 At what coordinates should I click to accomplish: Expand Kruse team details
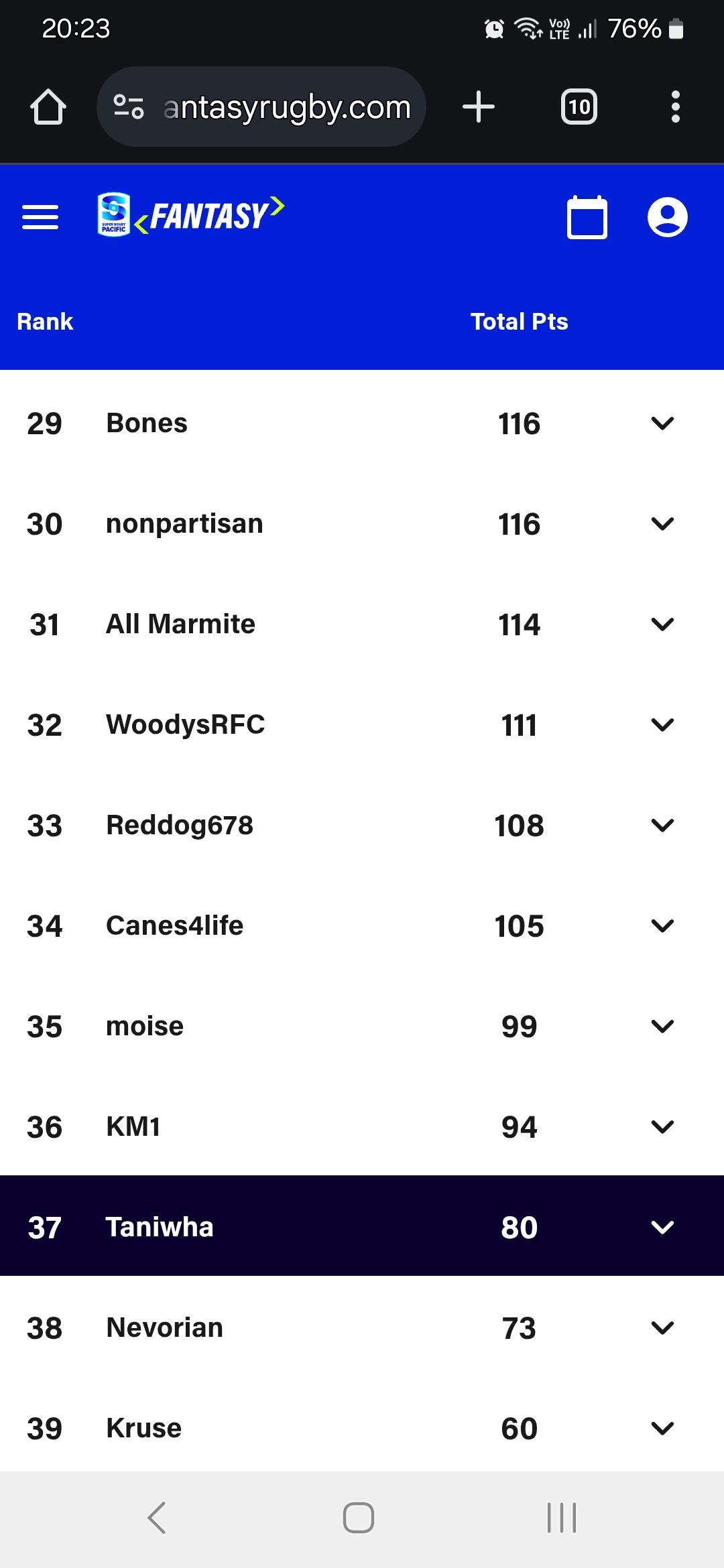pyautogui.click(x=662, y=1429)
